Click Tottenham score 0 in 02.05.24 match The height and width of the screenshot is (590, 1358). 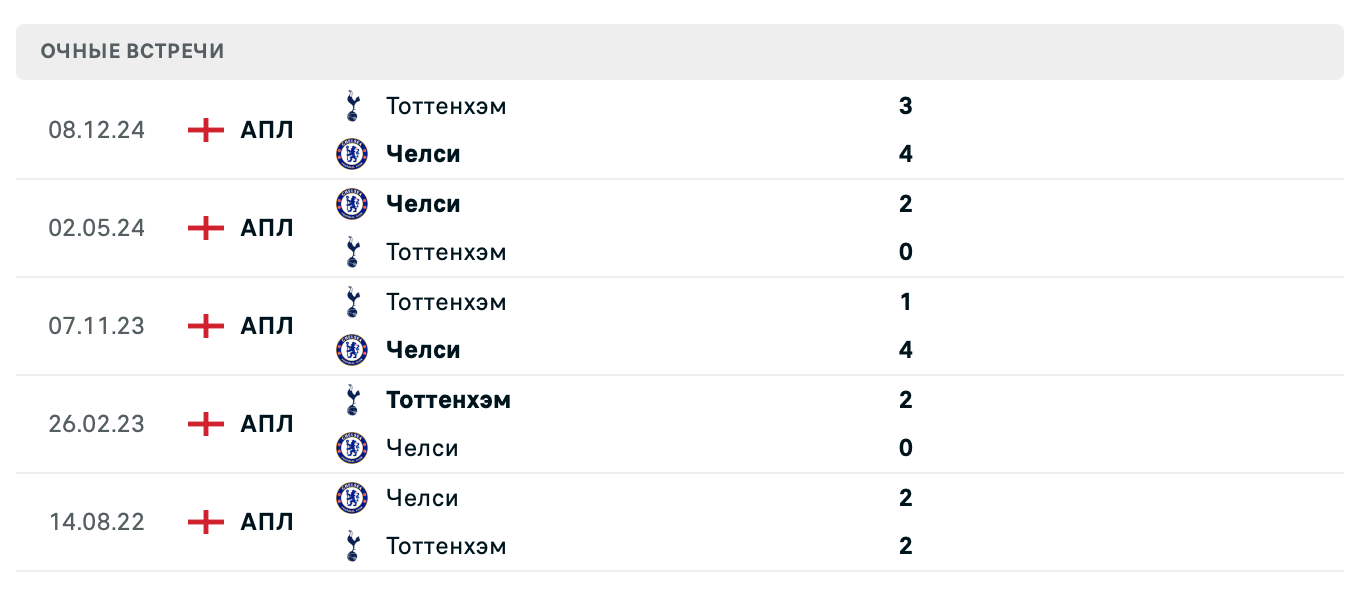905,252
